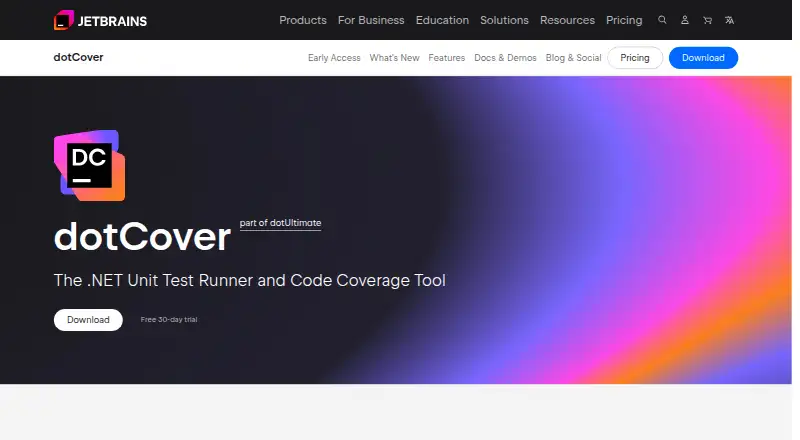Click the dotCover title in subheader
Viewport: 800px width, 440px height.
(79, 57)
